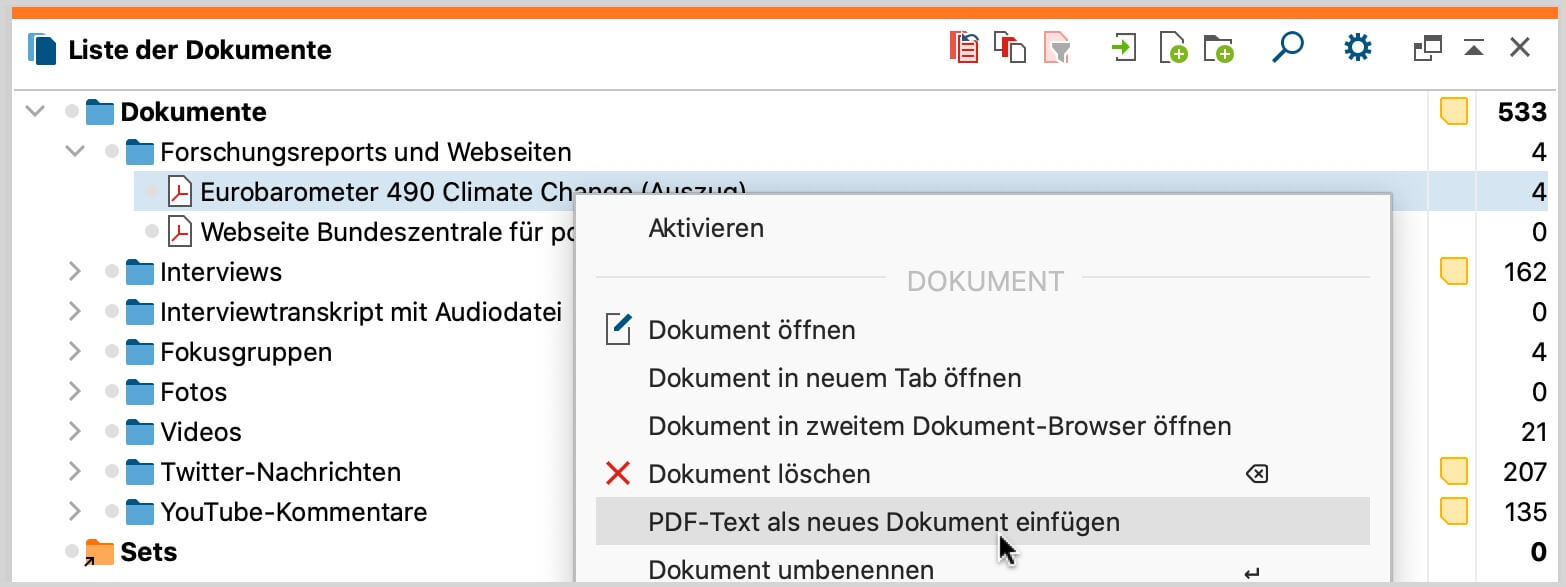Open the search magnifier in document list

[x=1288, y=47]
